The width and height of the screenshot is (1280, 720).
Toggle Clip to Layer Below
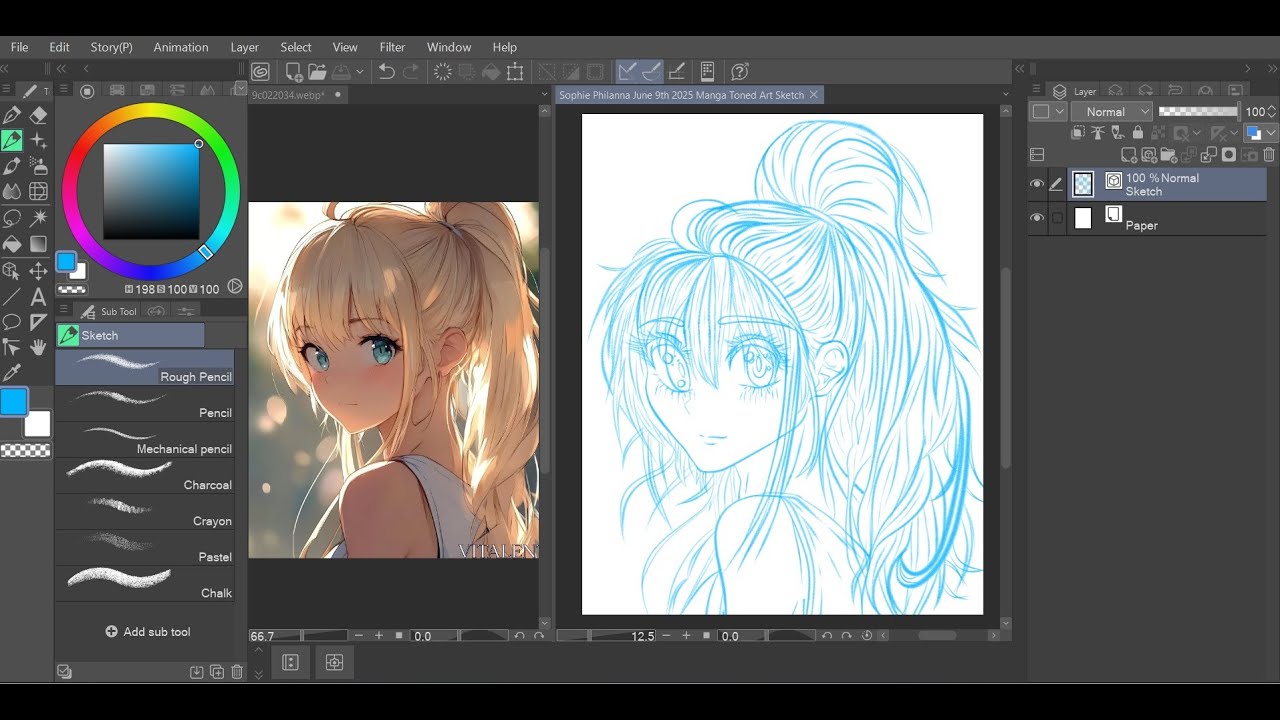click(x=1079, y=133)
